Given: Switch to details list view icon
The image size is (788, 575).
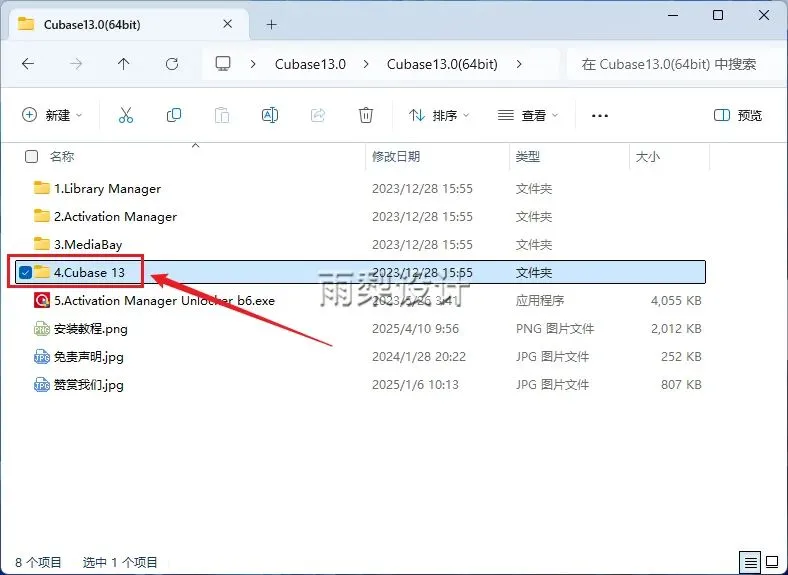Looking at the screenshot, I should tap(750, 562).
